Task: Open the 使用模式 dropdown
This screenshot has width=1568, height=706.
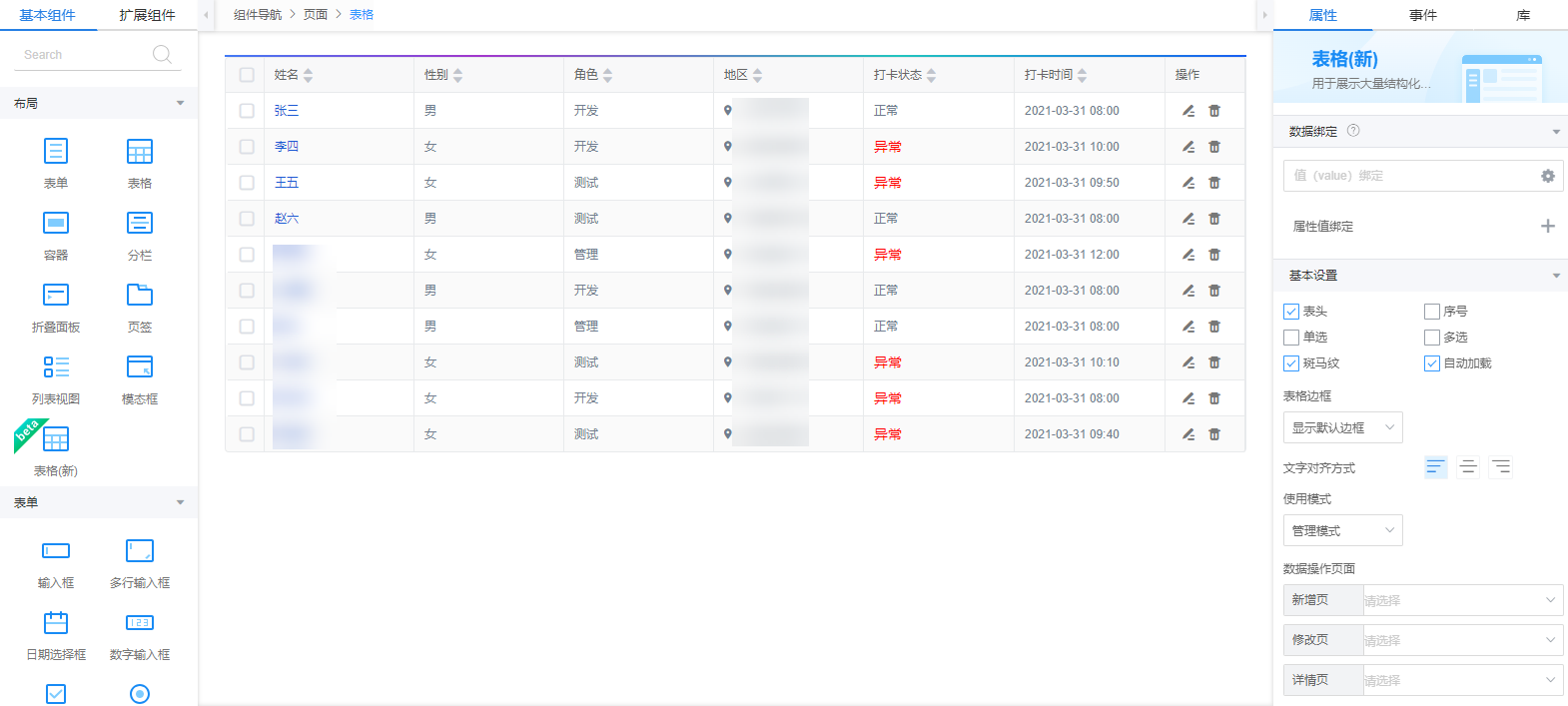Action: (x=1343, y=530)
